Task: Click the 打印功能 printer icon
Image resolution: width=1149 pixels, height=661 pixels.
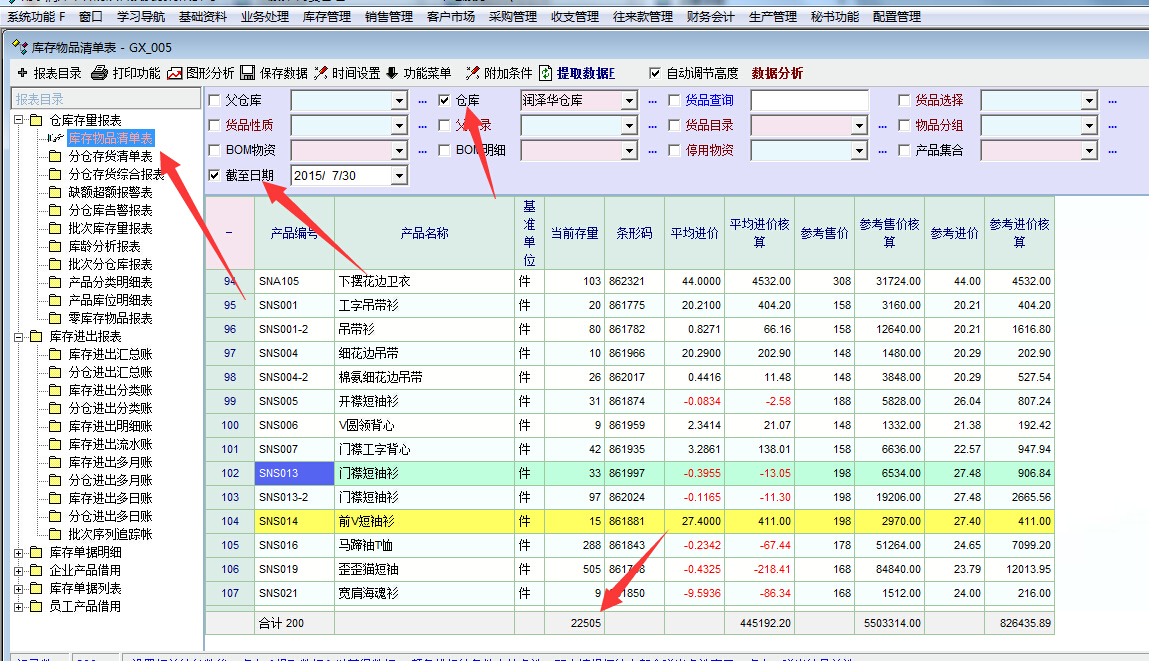Action: pos(99,73)
